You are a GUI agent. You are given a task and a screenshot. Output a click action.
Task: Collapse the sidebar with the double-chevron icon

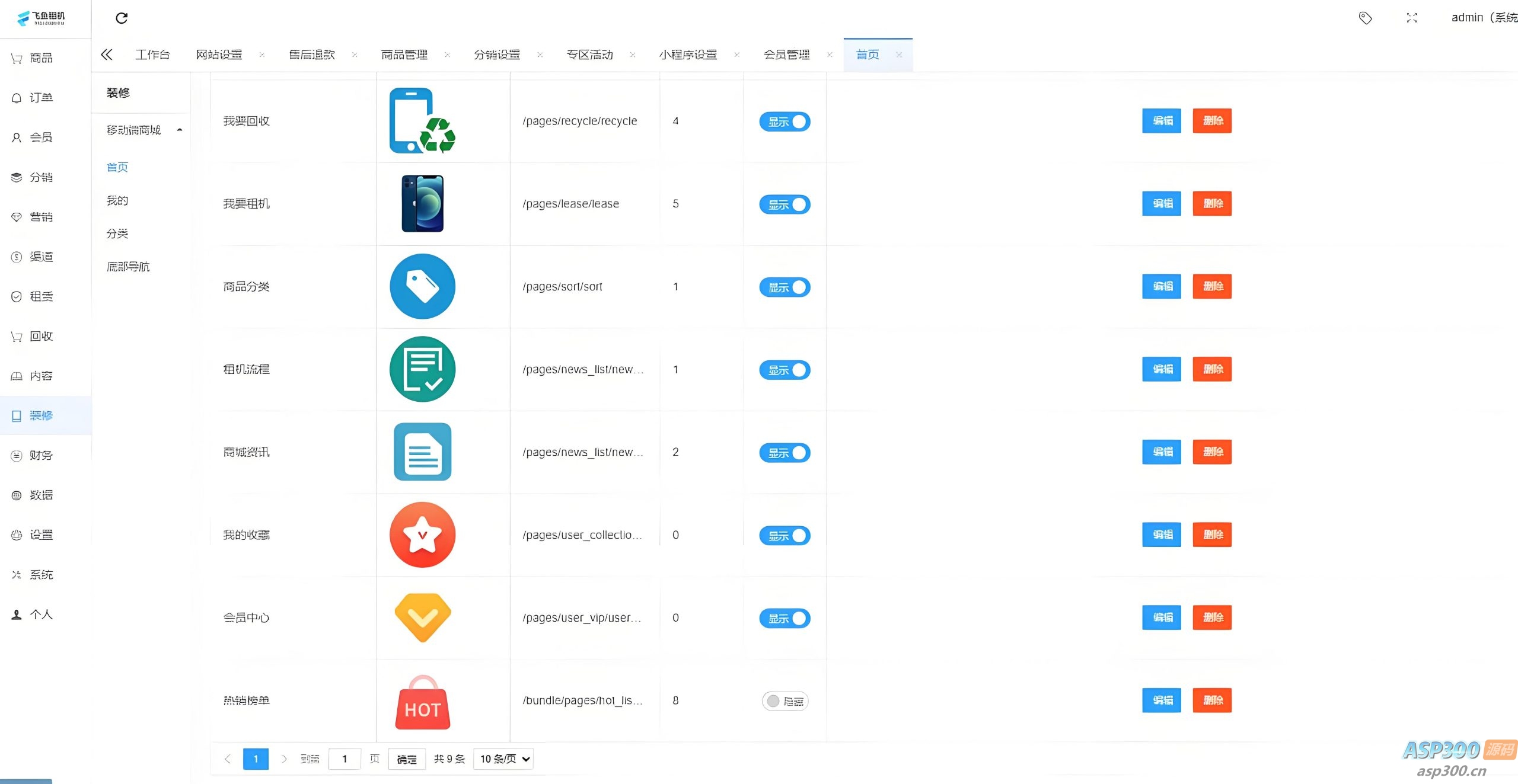pos(107,55)
